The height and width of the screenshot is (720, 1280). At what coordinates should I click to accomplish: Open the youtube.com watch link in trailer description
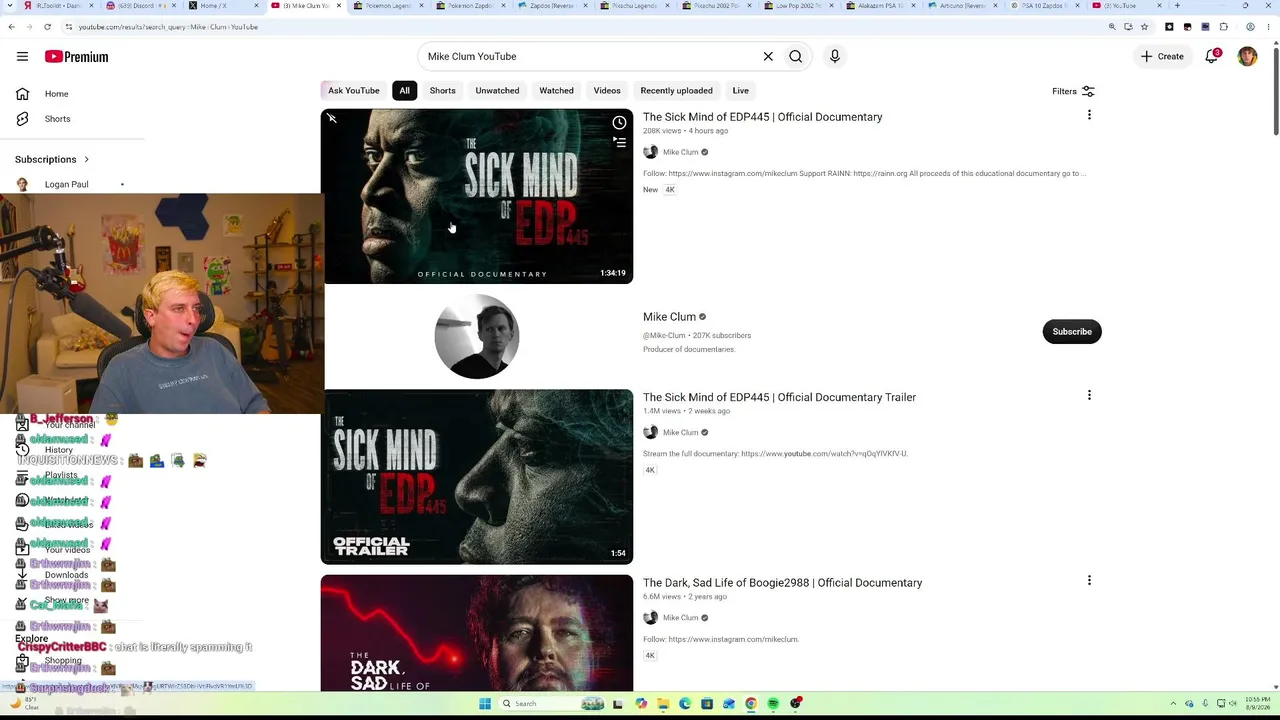click(824, 454)
